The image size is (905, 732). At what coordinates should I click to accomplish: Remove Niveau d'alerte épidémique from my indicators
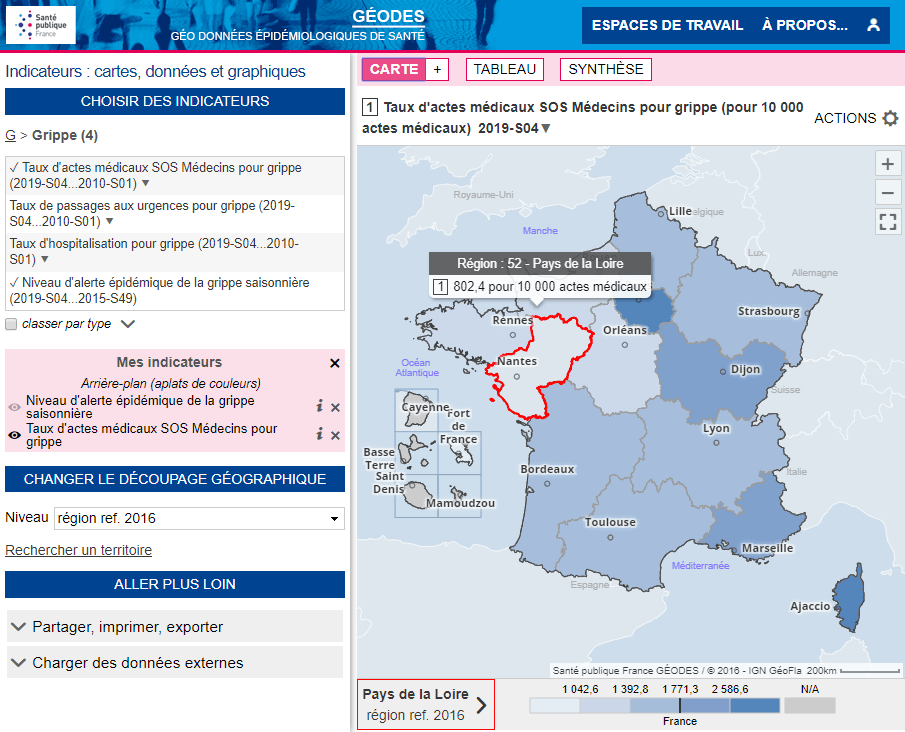[335, 407]
